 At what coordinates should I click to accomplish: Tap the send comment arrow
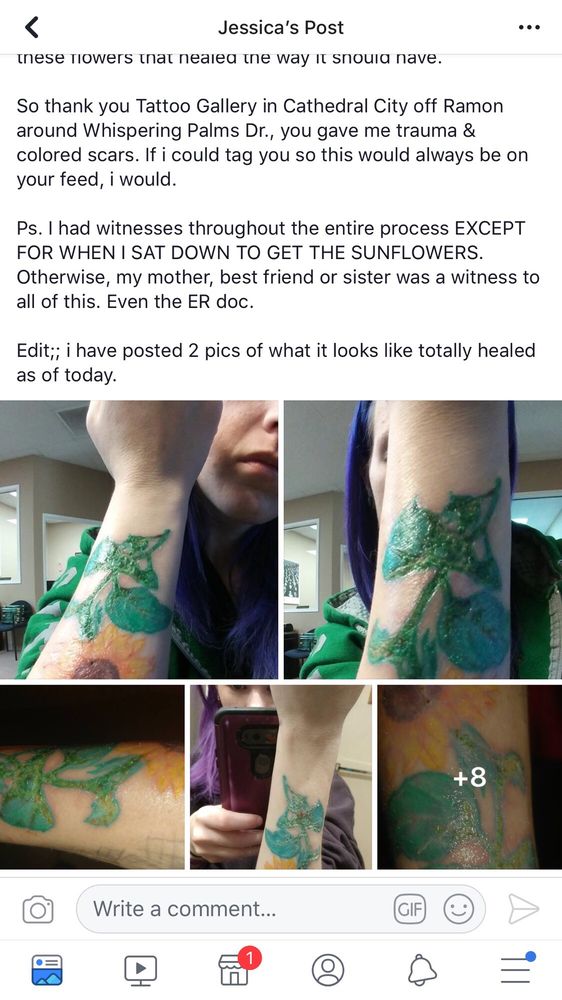click(x=523, y=909)
